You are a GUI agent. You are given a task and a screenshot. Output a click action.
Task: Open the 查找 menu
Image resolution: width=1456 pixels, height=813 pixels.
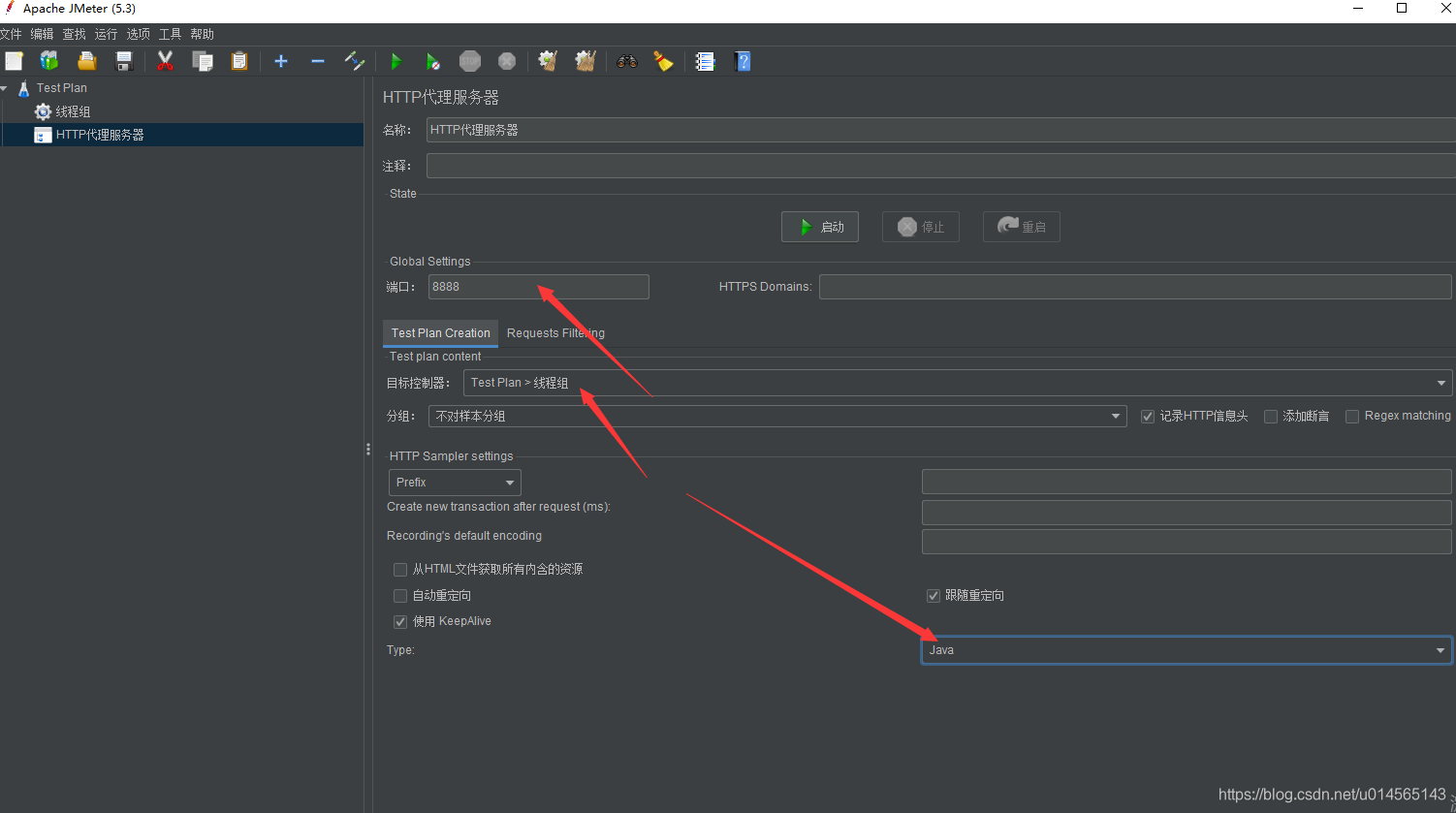point(74,34)
